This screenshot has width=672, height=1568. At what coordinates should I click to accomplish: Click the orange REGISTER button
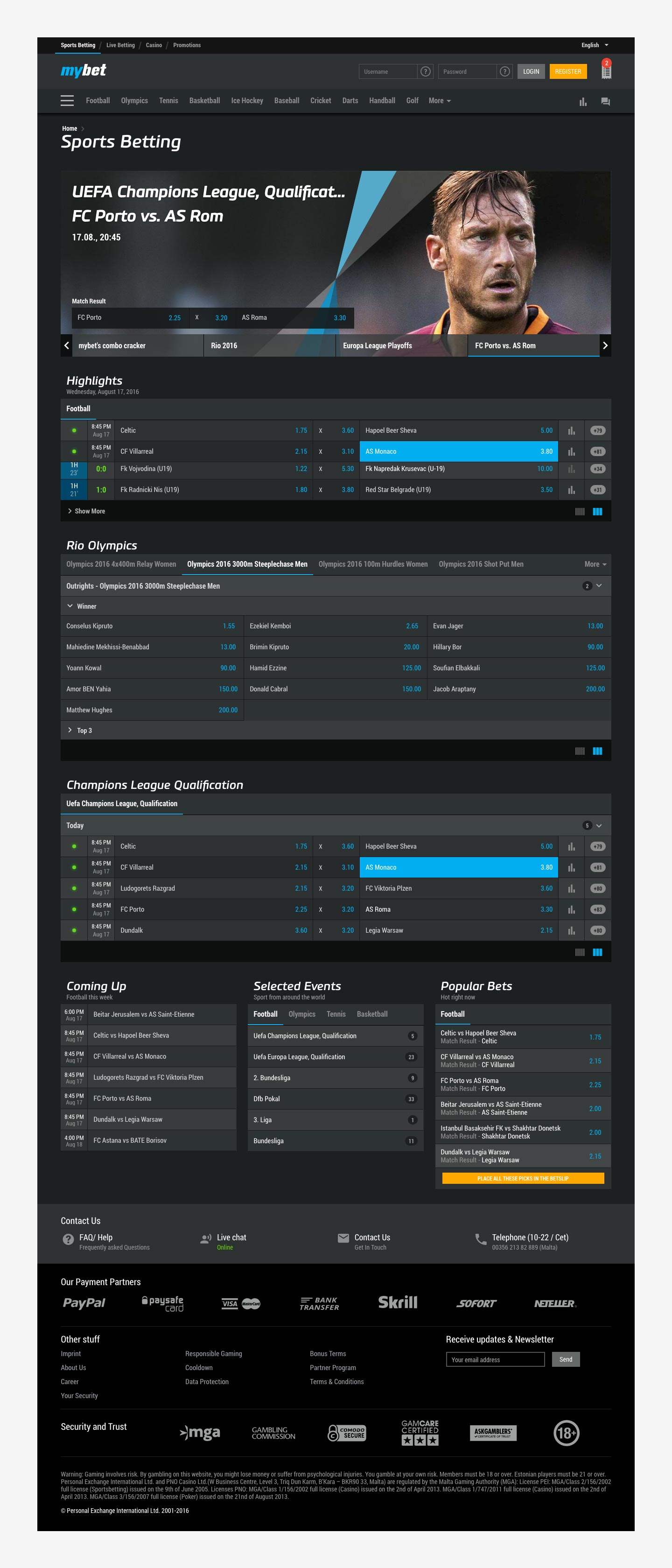coord(568,71)
